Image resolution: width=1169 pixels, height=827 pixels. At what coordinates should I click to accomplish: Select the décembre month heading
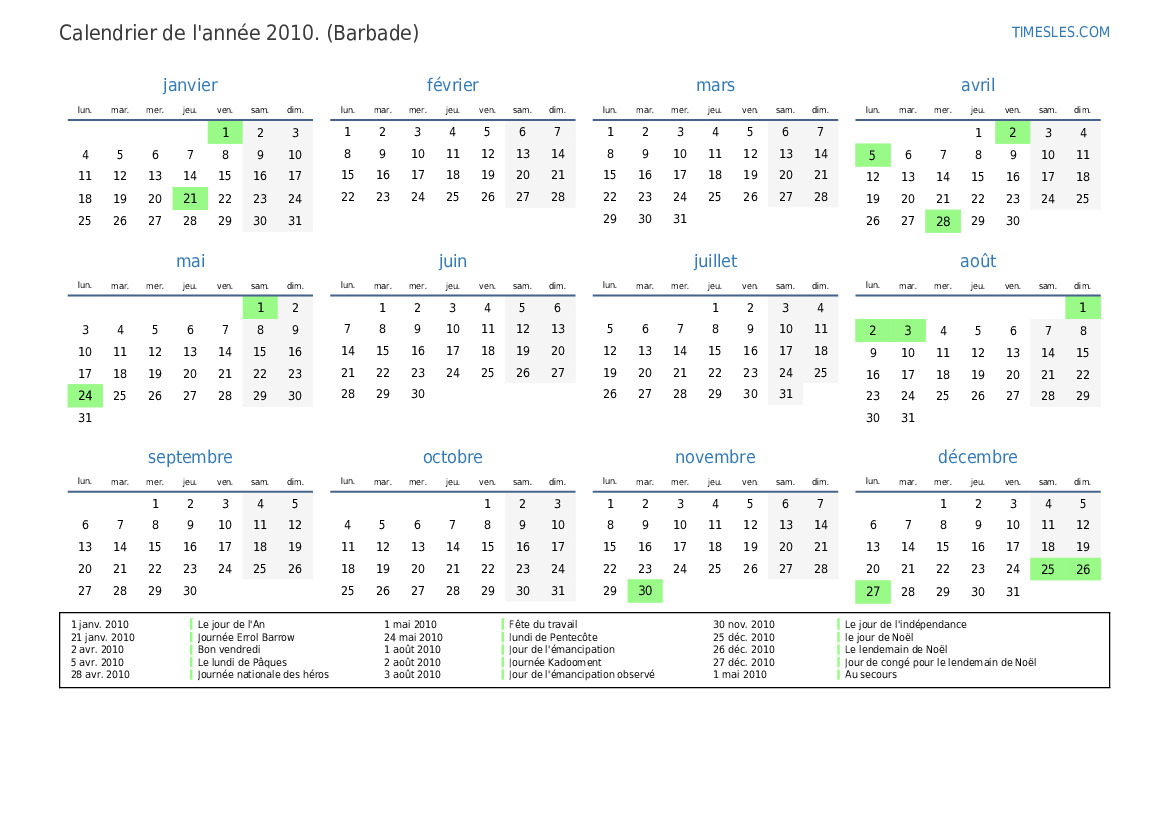[x=977, y=457]
